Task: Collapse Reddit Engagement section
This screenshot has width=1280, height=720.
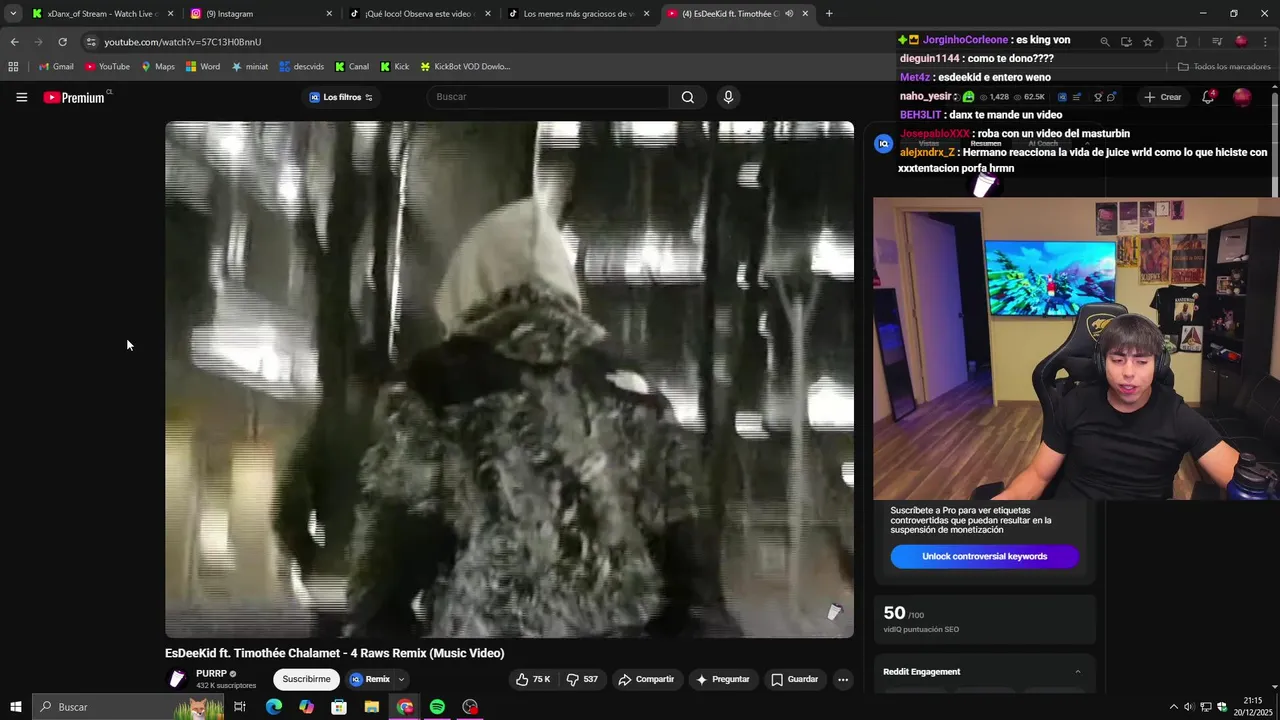Action: pos(1077,672)
